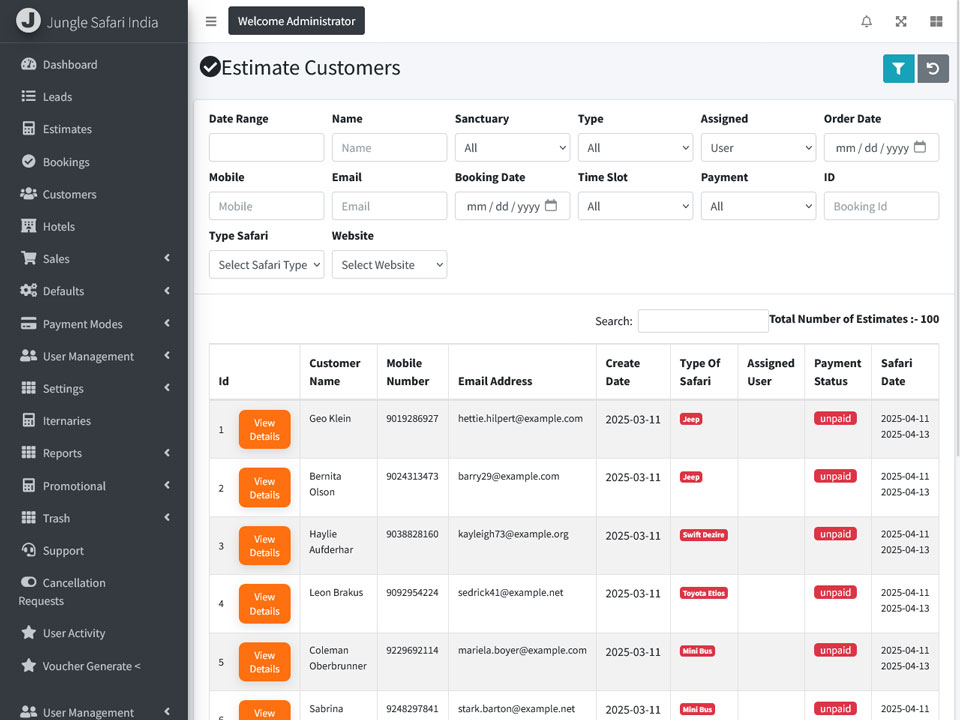Click the Sales shopping cart icon
The image size is (960, 720).
click(28, 258)
